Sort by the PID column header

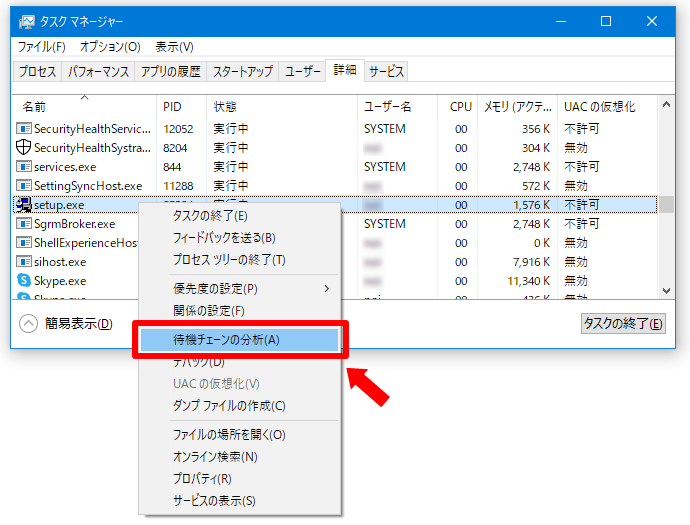point(172,106)
